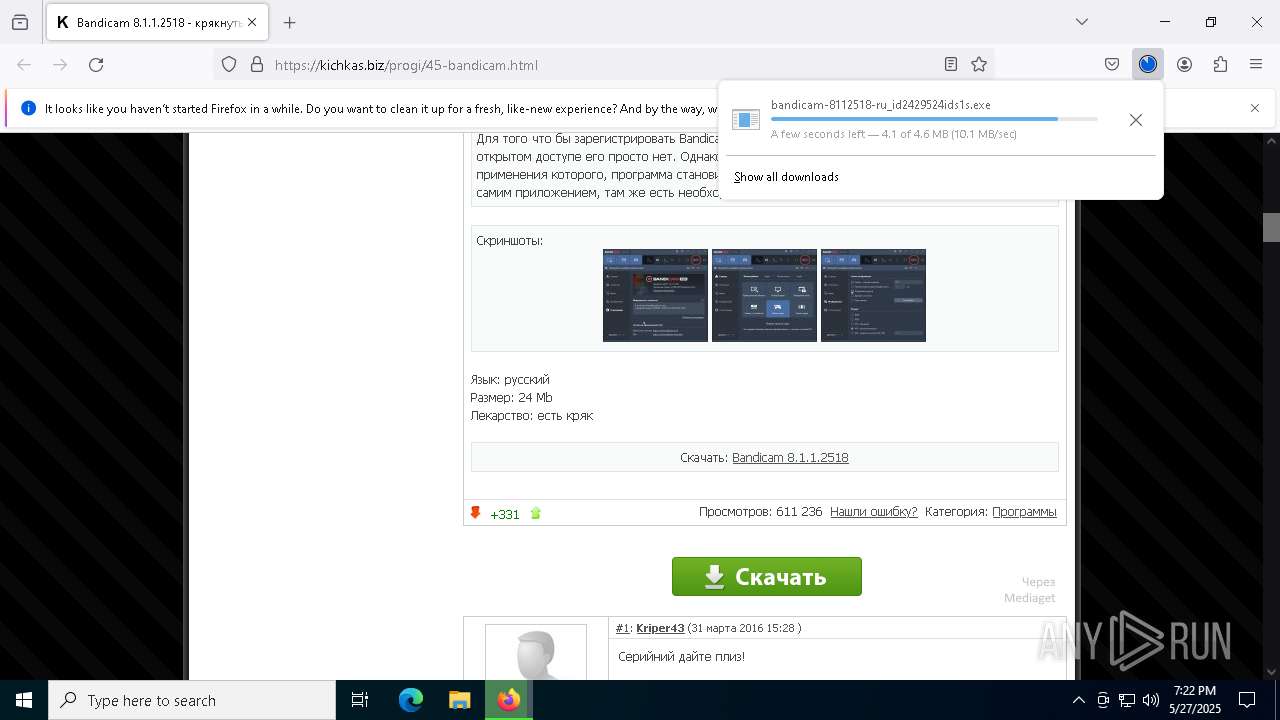Open Task View on taskbar
This screenshot has height=720, width=1280.
coord(360,700)
